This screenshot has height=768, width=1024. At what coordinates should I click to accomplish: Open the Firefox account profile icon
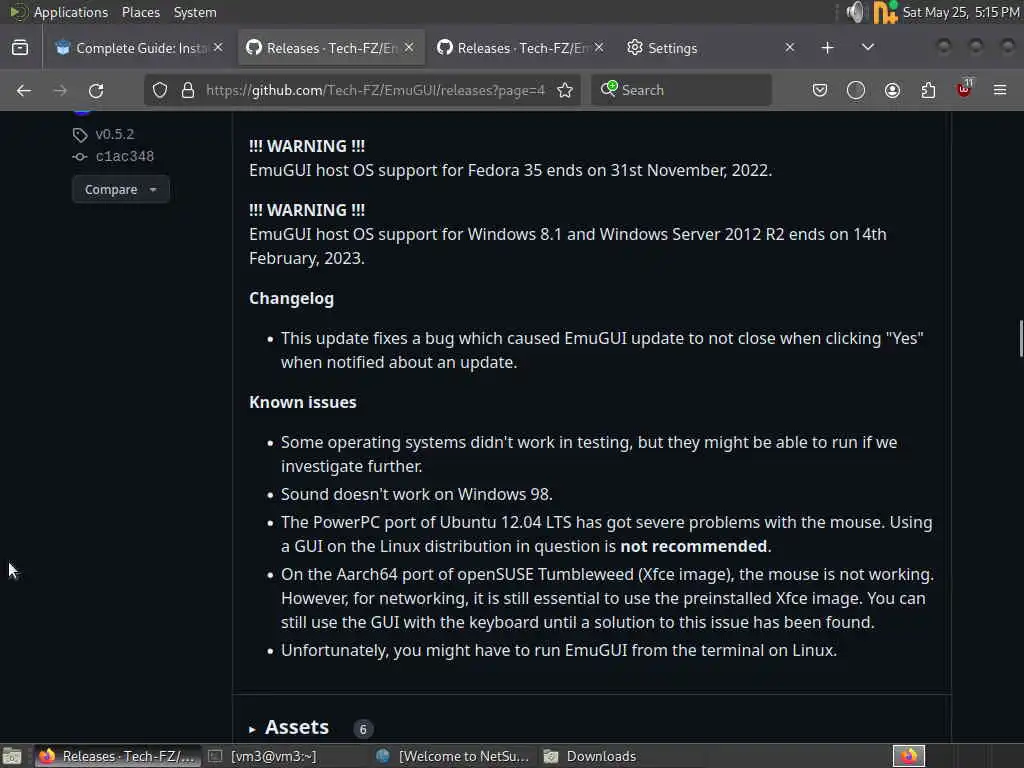892,90
